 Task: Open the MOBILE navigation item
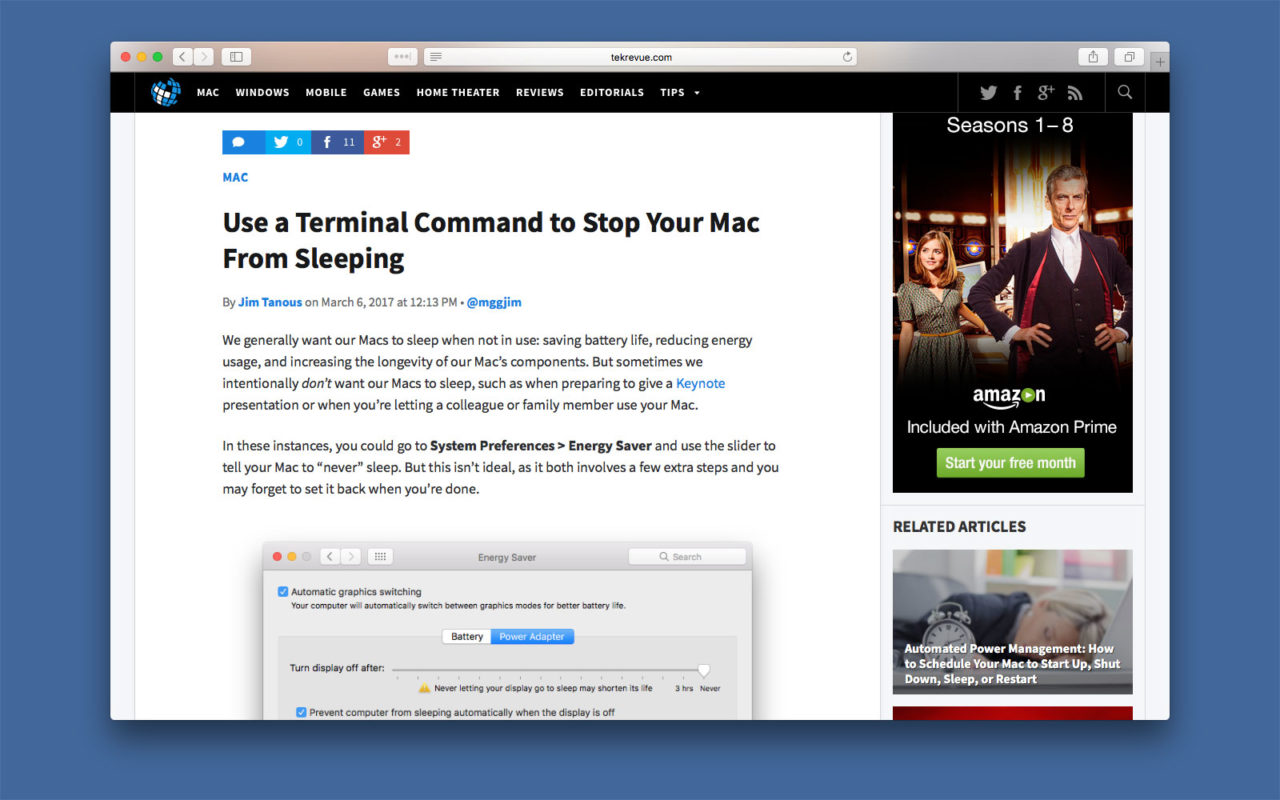(x=326, y=92)
